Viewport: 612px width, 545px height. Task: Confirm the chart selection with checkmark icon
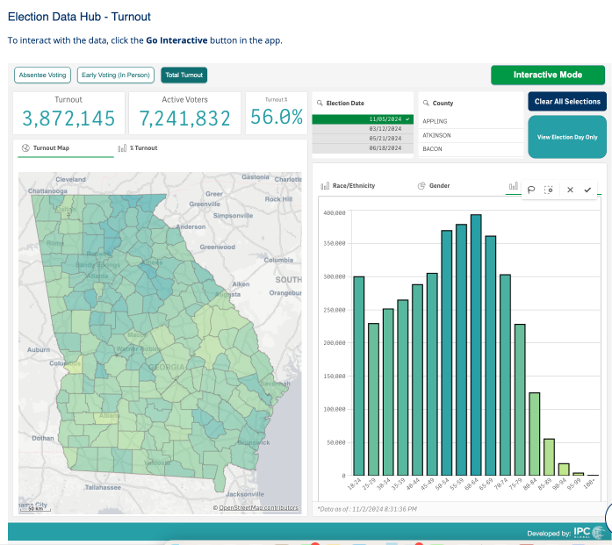click(588, 188)
